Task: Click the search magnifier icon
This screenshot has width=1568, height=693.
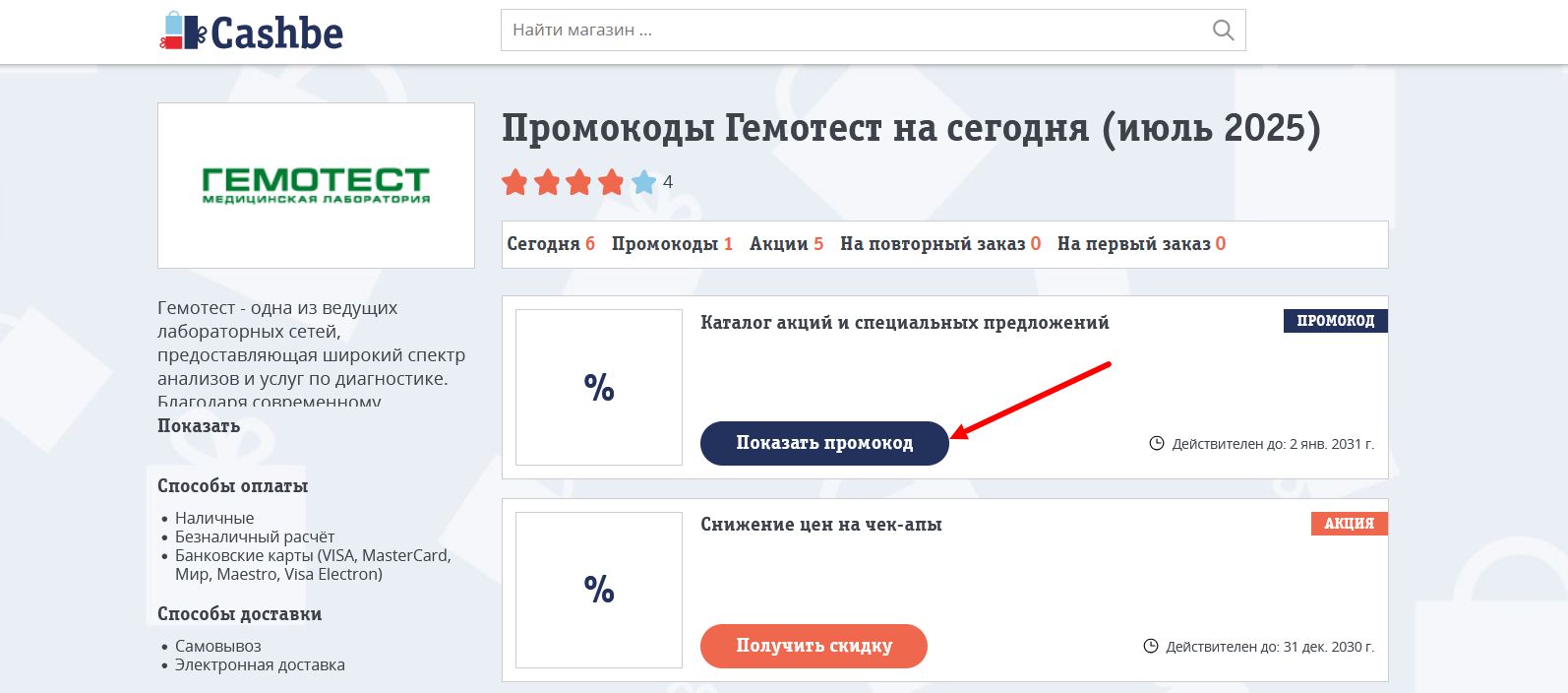Action: pyautogui.click(x=1223, y=31)
